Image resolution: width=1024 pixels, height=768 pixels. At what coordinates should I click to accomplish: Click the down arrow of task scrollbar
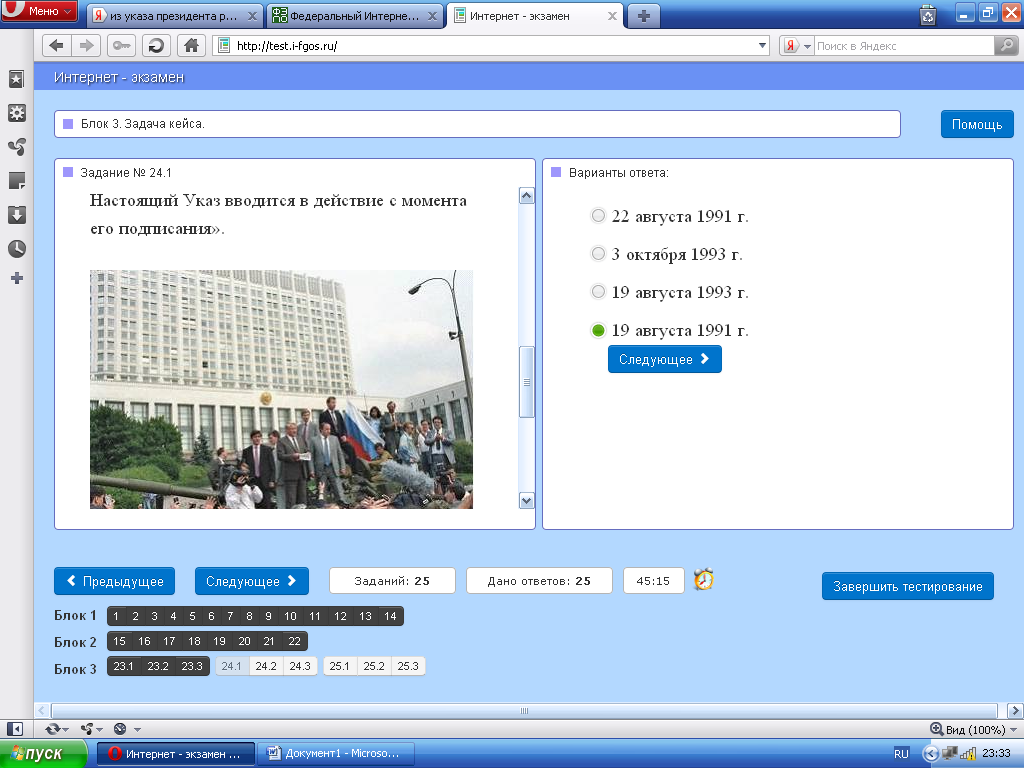526,501
